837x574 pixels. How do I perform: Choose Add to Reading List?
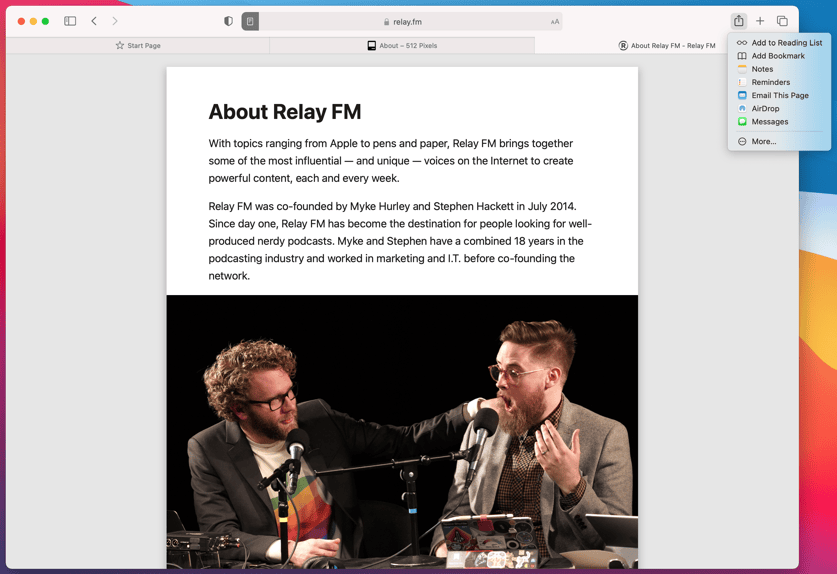point(779,43)
